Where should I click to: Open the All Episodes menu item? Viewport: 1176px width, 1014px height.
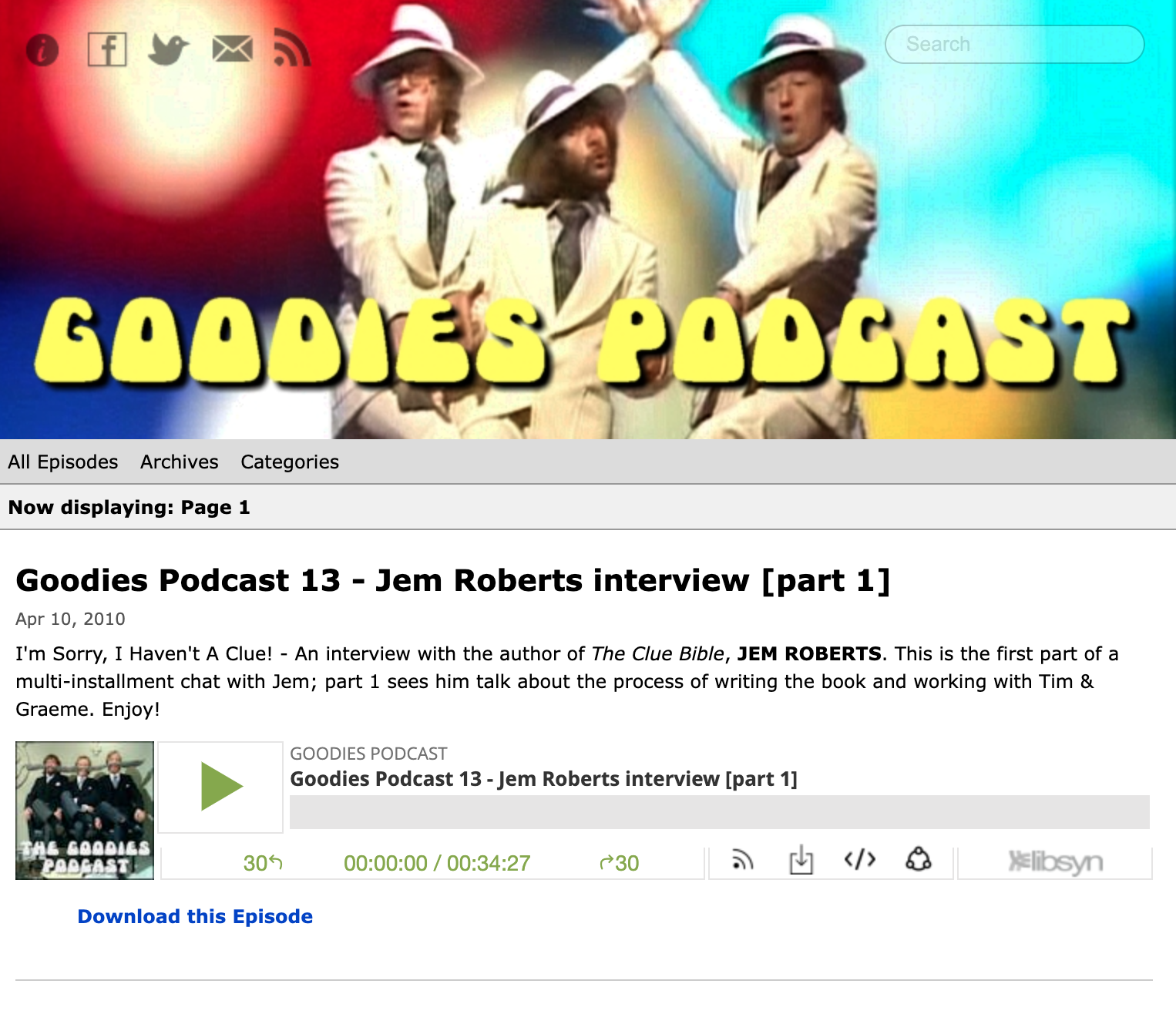click(63, 462)
